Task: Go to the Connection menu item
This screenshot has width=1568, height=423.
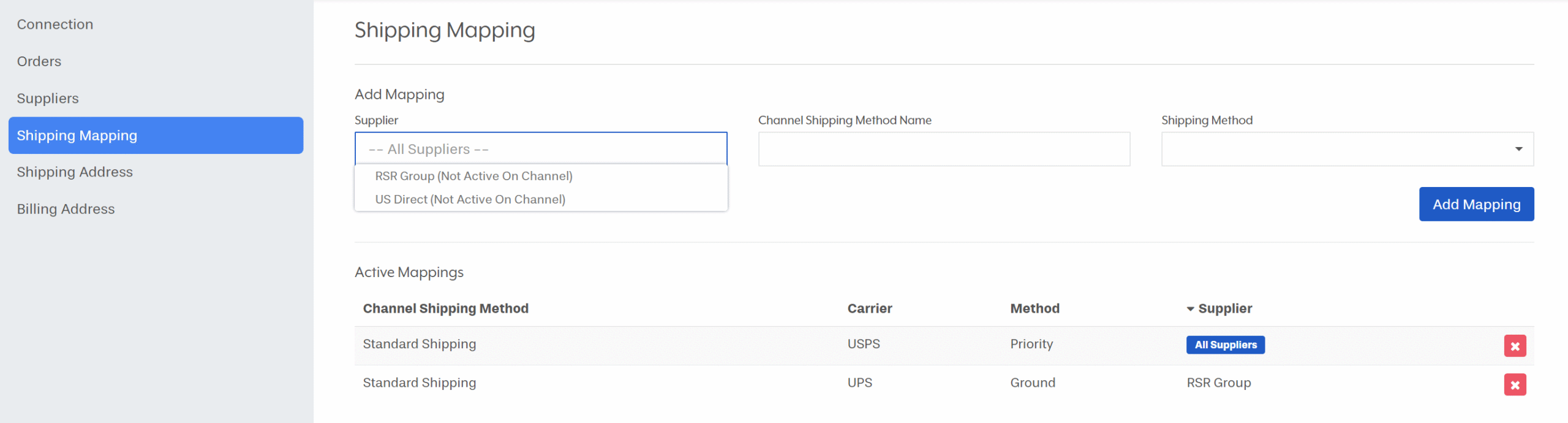Action: click(55, 25)
